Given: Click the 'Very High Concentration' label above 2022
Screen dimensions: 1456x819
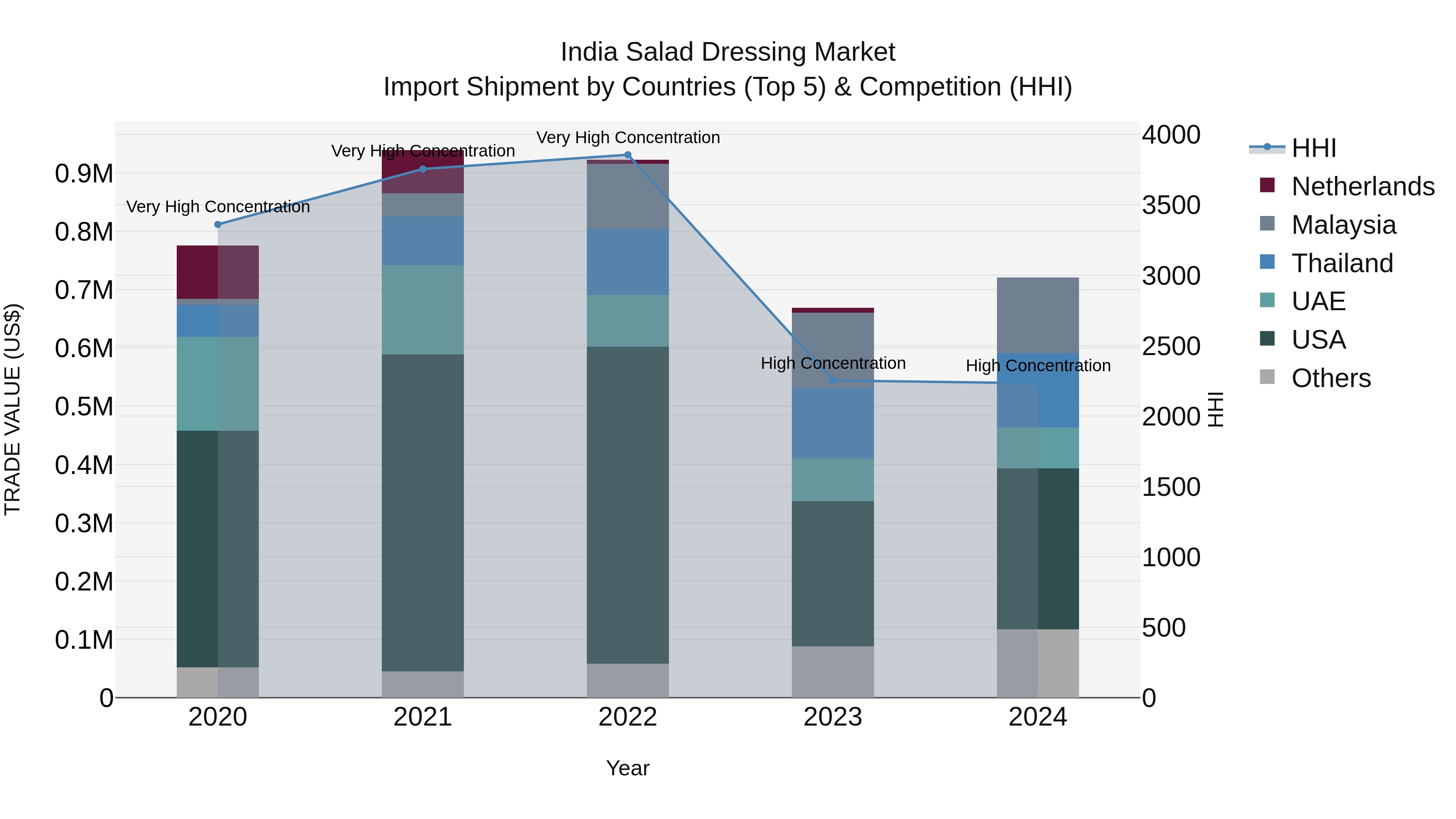Looking at the screenshot, I should (628, 138).
